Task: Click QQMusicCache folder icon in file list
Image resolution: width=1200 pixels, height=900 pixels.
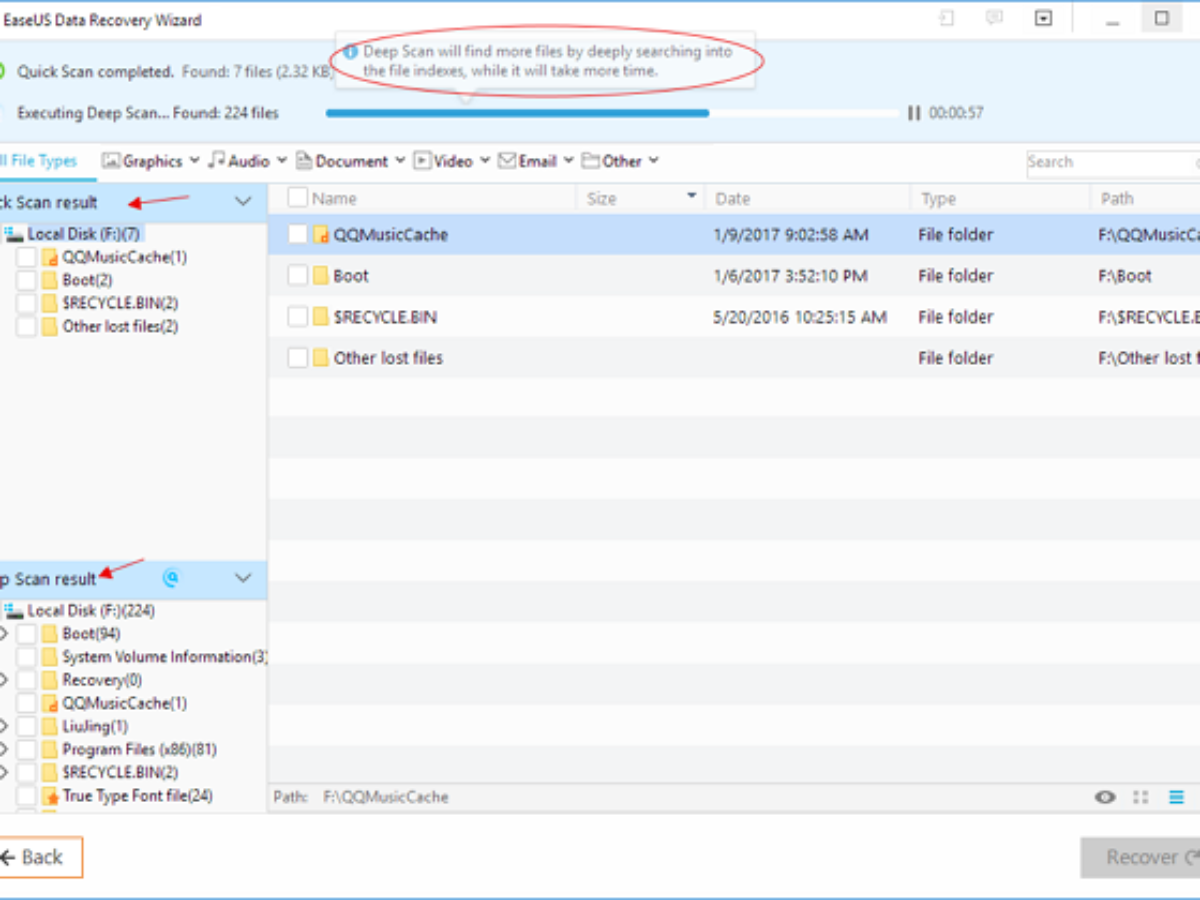Action: pyautogui.click(x=321, y=235)
